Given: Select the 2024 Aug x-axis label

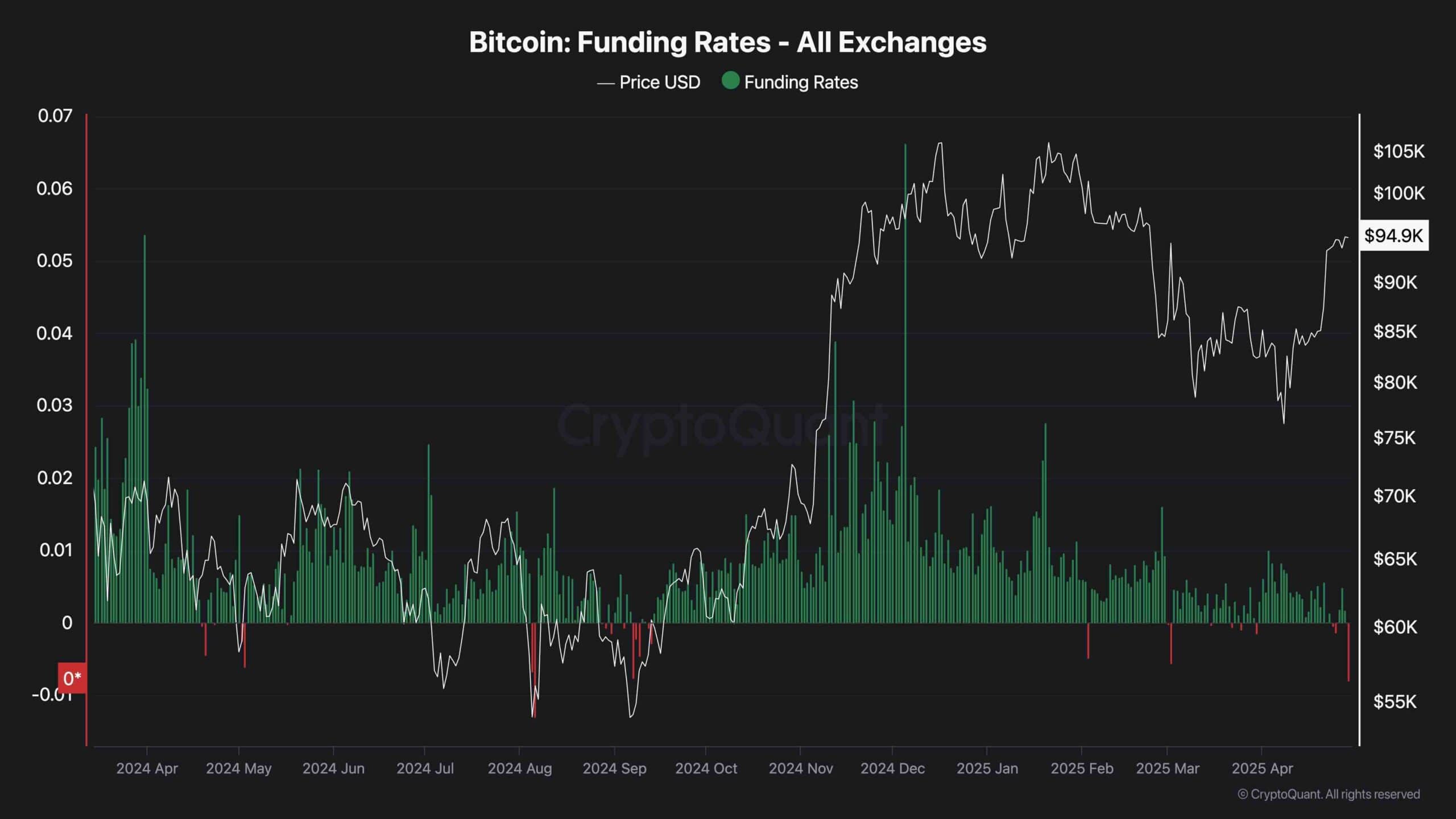Looking at the screenshot, I should point(519,768).
